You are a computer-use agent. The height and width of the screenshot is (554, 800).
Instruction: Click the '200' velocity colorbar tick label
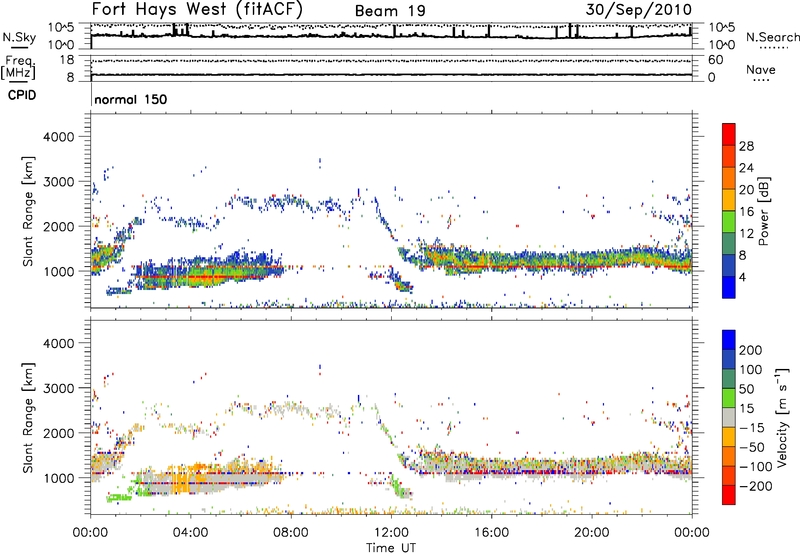(751, 350)
